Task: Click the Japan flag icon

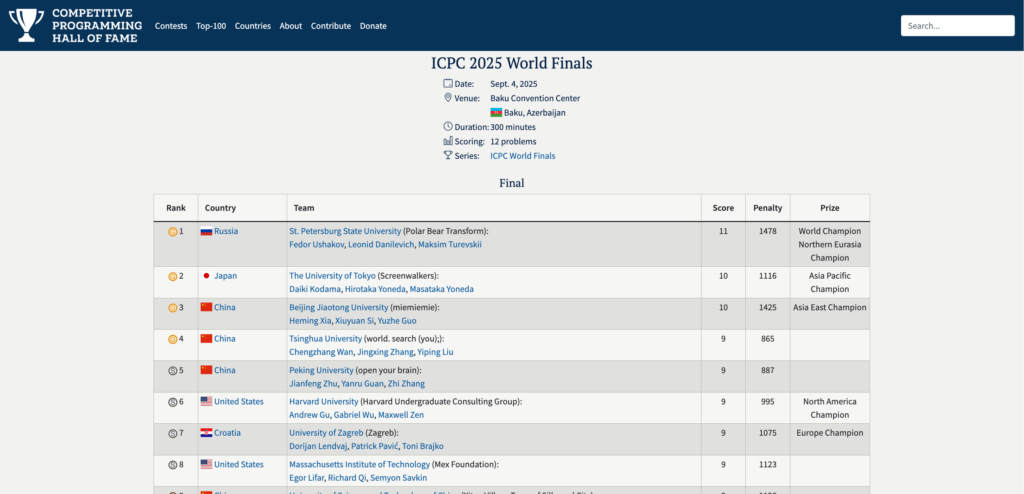Action: click(x=206, y=276)
